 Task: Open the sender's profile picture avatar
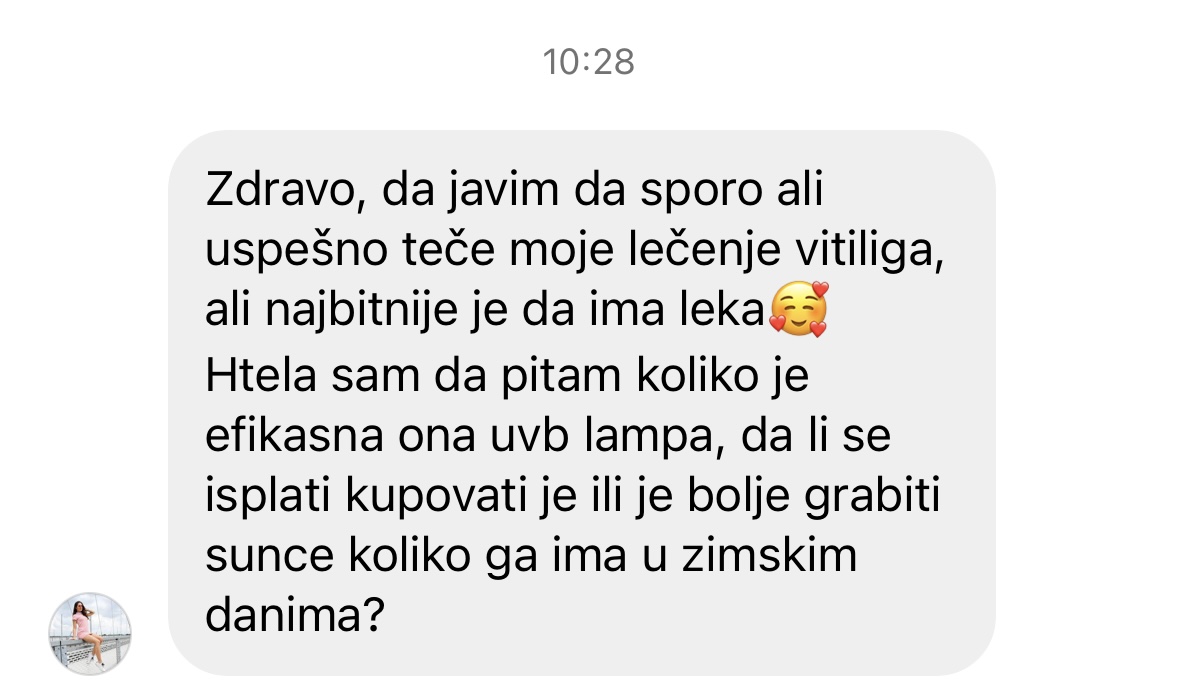coord(89,633)
